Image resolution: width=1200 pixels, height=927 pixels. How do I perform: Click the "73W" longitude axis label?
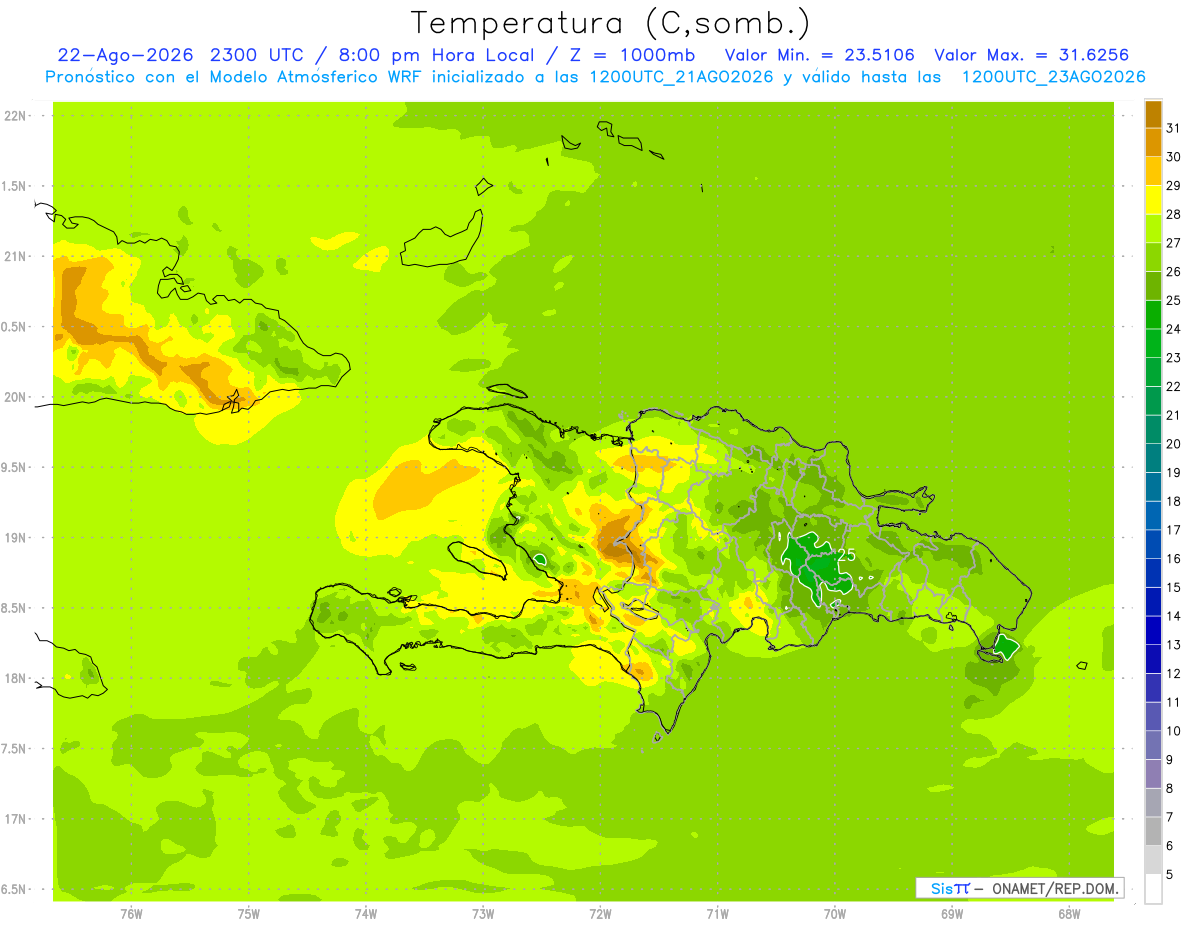coord(483,915)
